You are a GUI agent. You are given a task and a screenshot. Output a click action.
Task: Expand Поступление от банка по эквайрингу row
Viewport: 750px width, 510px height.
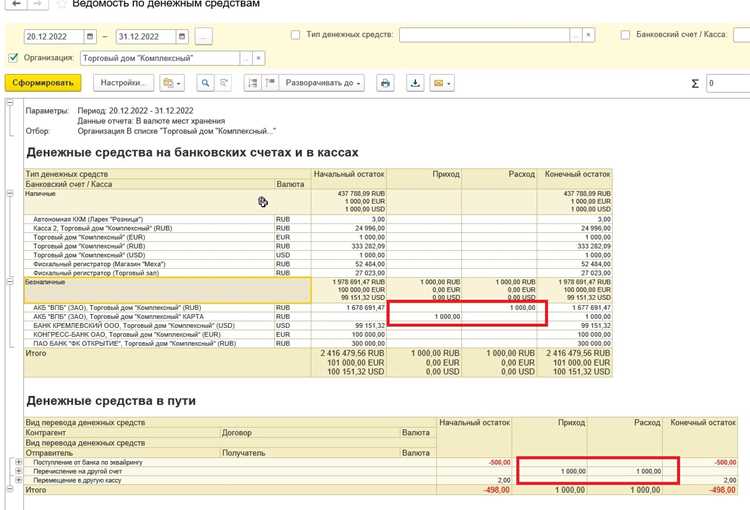[18, 462]
